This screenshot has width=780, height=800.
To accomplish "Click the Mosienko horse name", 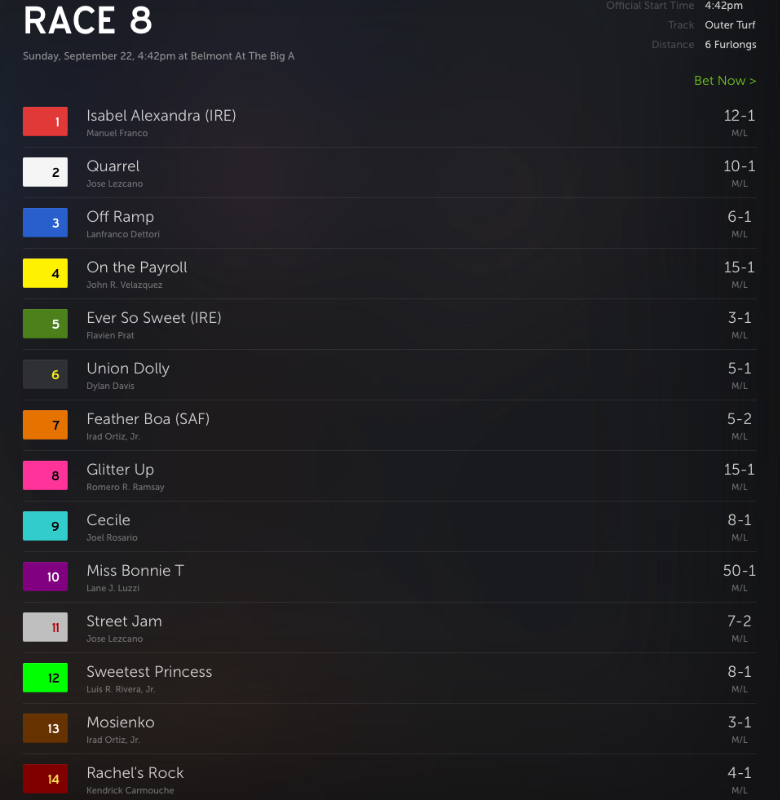I will [120, 722].
